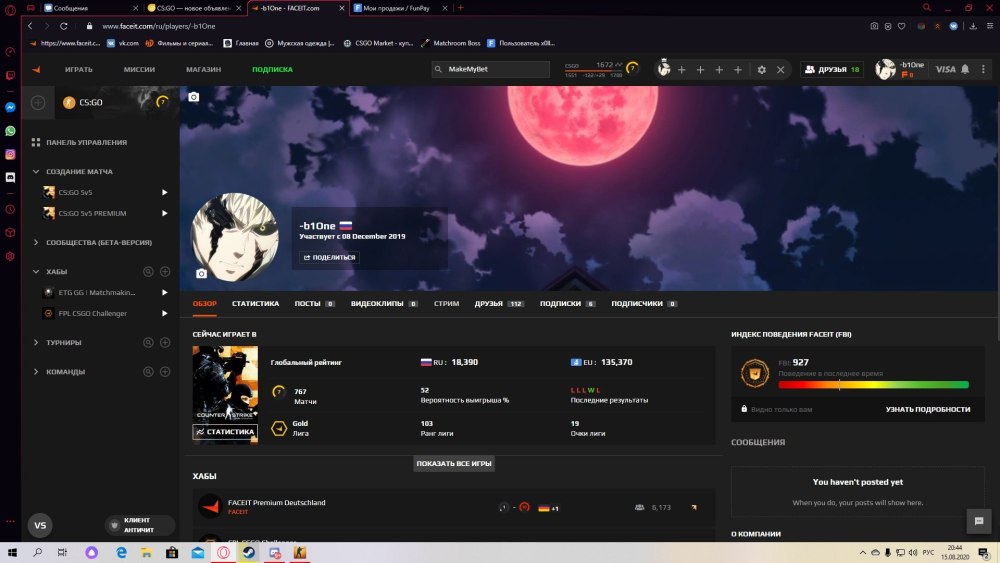Screen dimensions: 1000x563
Task: Collapse the СОЗДАНИЕ МАТЧА section
Action: click(x=36, y=172)
